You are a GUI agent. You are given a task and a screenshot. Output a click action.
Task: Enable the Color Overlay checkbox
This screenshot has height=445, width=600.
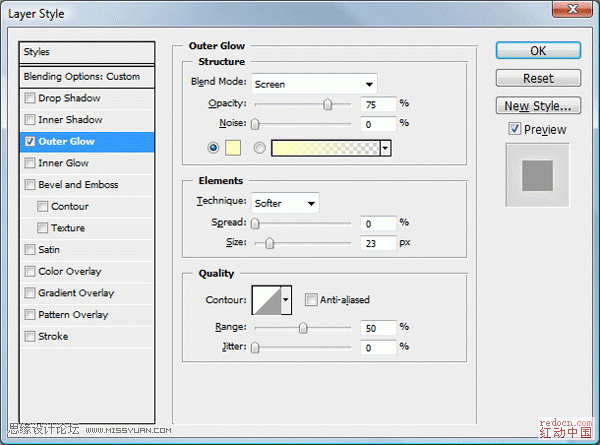(29, 271)
